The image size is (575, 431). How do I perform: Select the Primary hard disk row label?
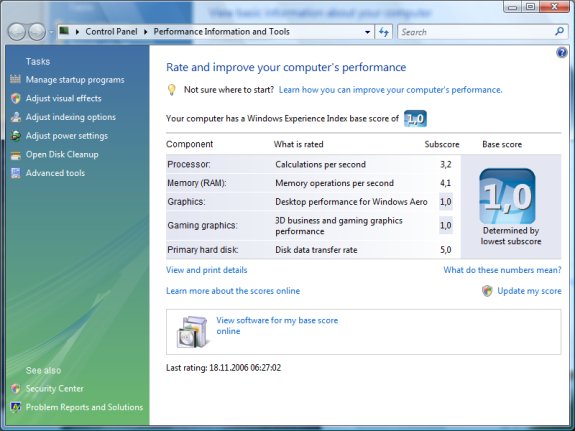coord(202,250)
